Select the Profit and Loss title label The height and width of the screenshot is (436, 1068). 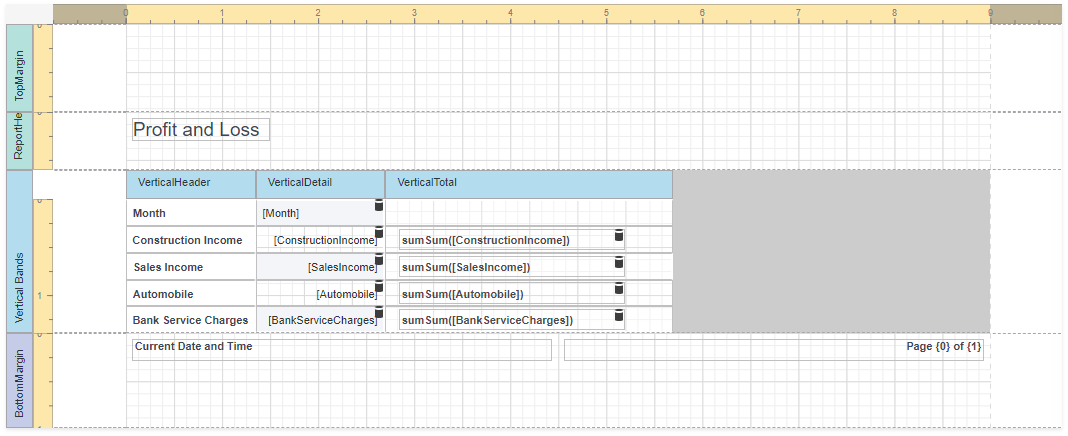click(201, 130)
